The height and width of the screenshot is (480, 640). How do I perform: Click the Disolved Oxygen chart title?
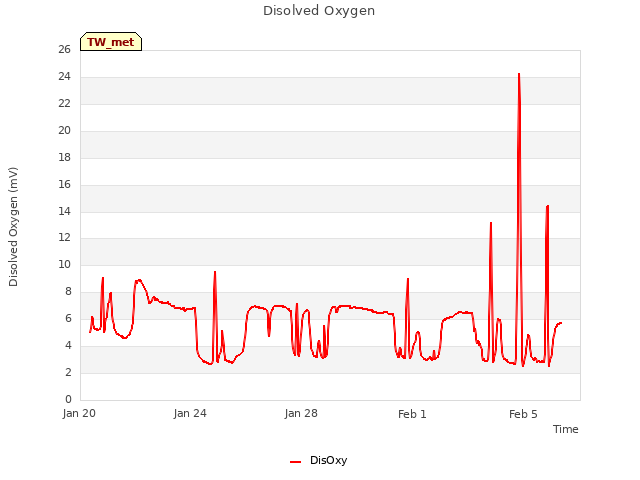coord(319,11)
